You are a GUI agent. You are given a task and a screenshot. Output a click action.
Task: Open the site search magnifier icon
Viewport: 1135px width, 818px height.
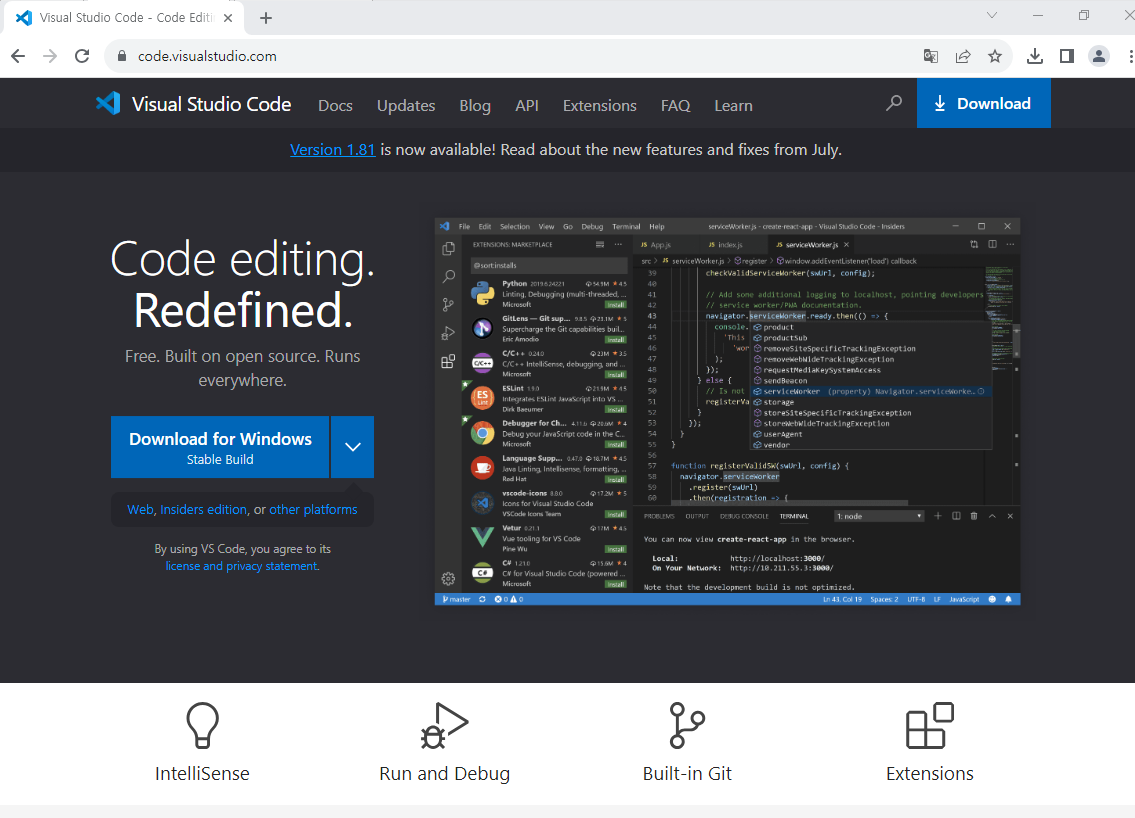pos(894,104)
